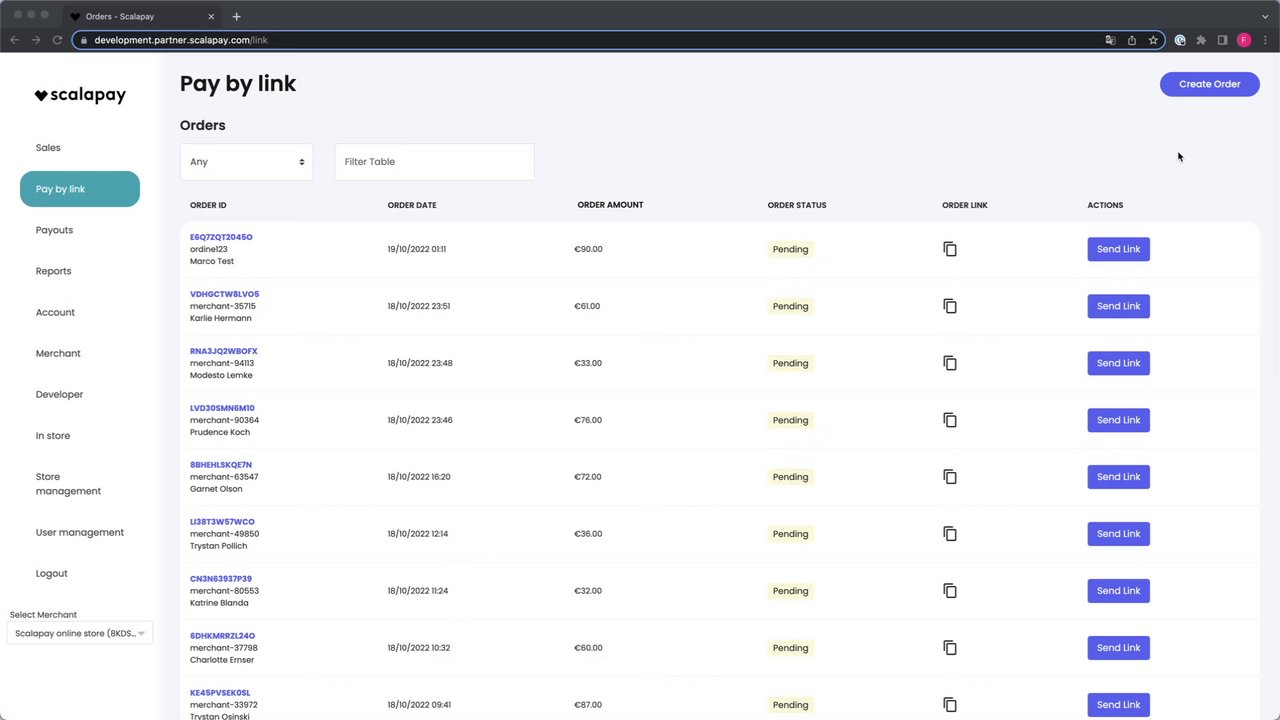Navigate to Store management section
1280x720 pixels.
68,484
